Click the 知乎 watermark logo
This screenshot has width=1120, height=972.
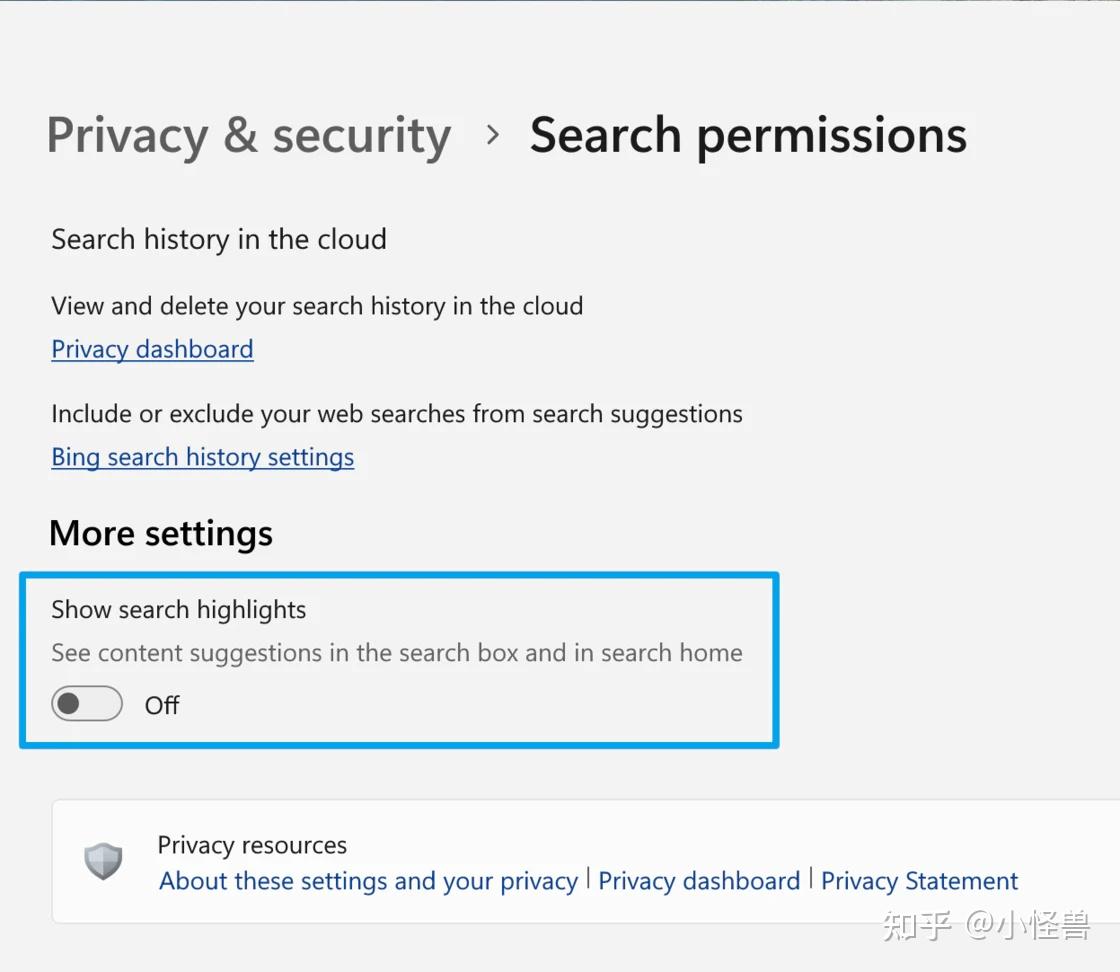click(x=916, y=925)
